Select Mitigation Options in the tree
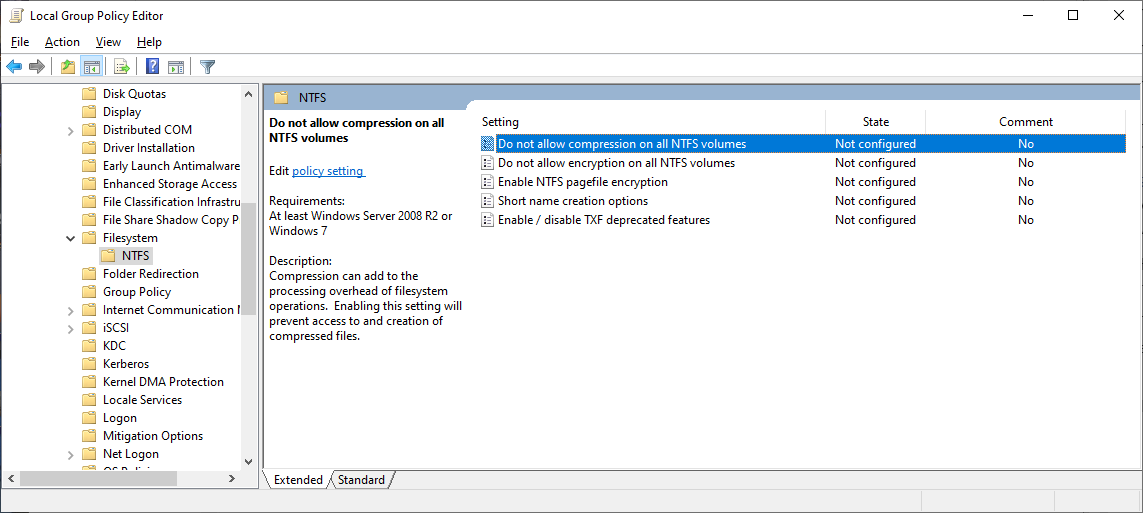The width and height of the screenshot is (1143, 513). tap(153, 436)
